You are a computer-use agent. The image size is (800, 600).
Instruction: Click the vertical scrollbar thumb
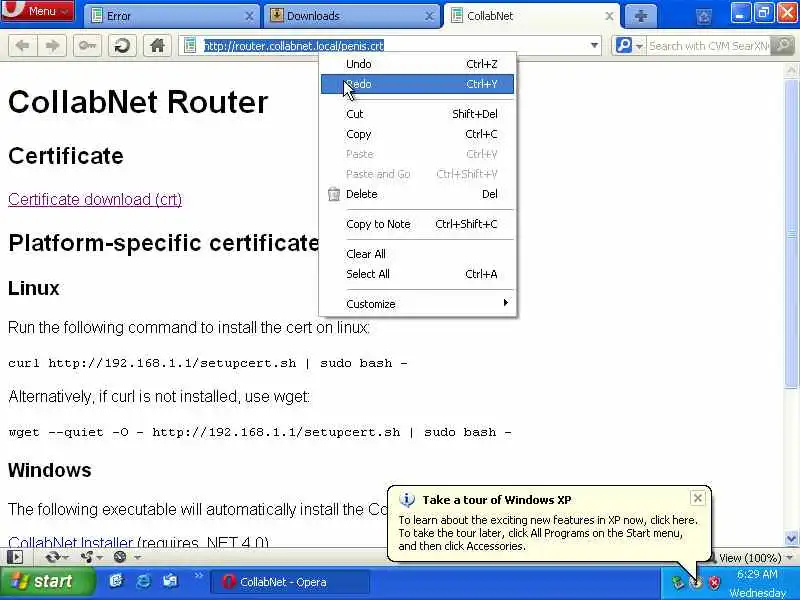click(792, 232)
